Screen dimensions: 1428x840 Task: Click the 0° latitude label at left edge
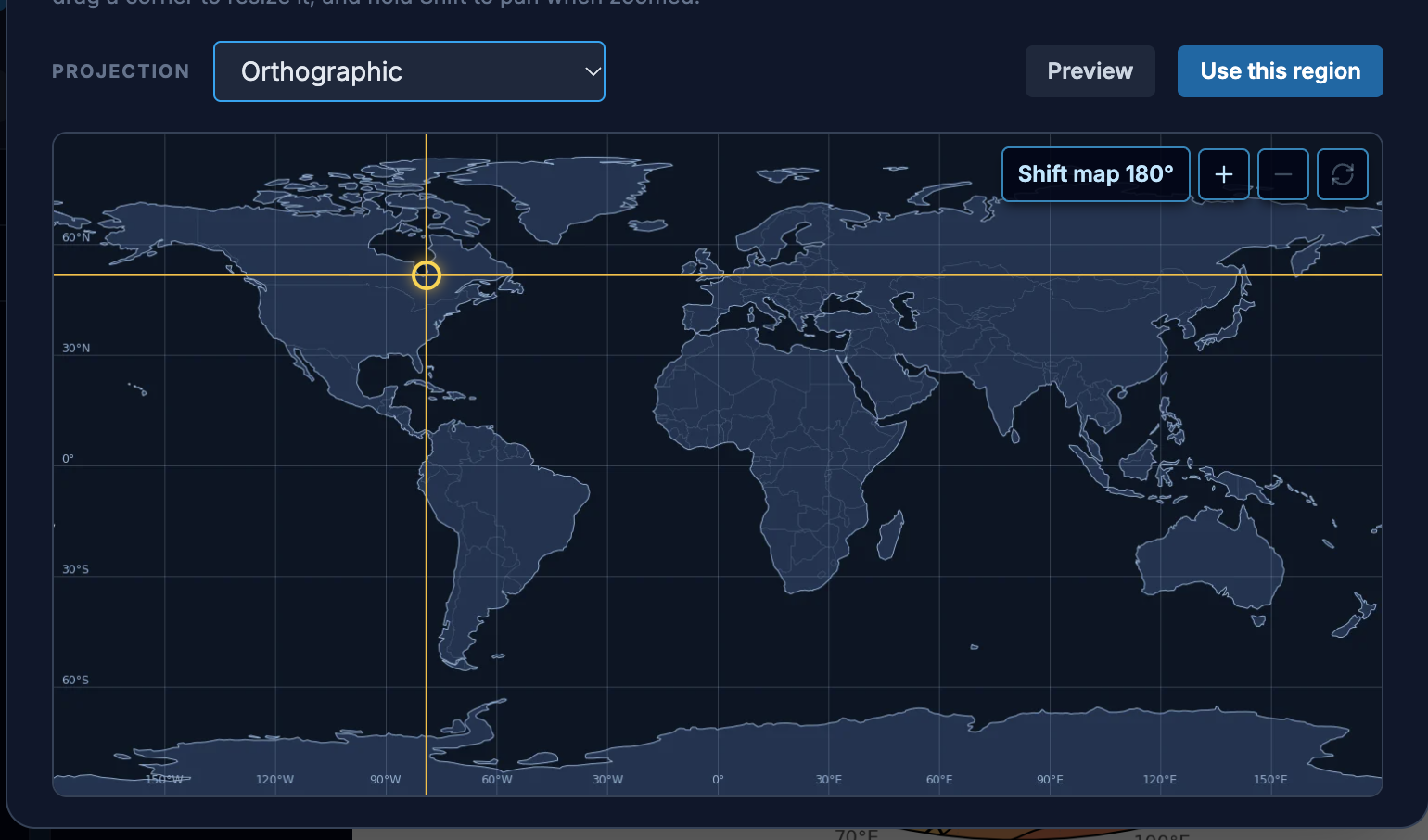(x=68, y=459)
